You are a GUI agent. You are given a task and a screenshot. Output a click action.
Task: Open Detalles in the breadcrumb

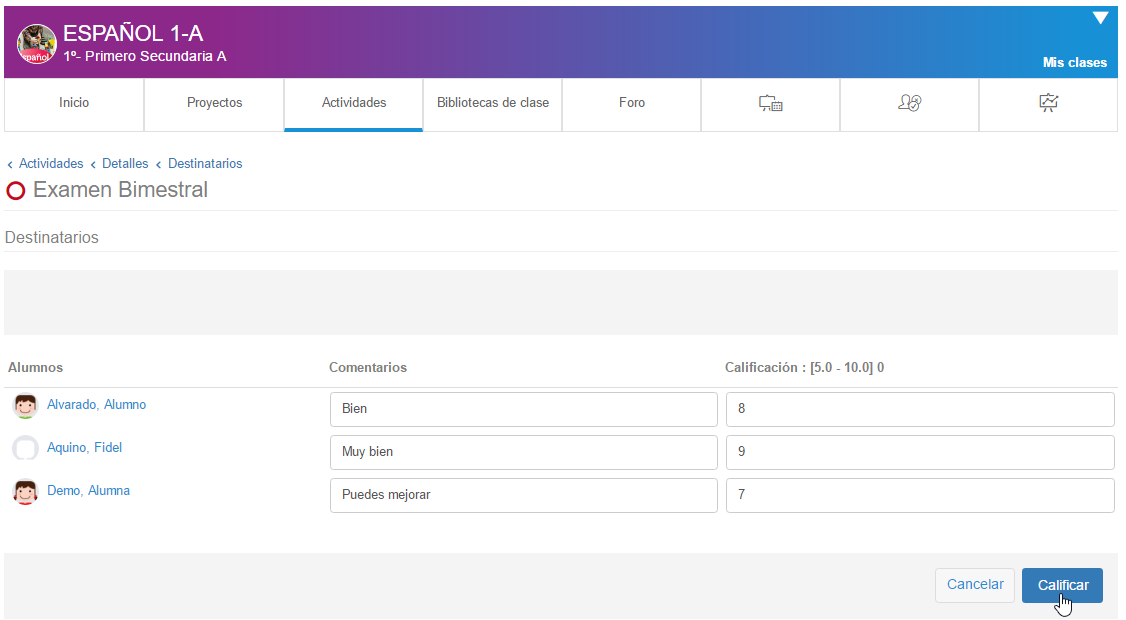pyautogui.click(x=125, y=164)
